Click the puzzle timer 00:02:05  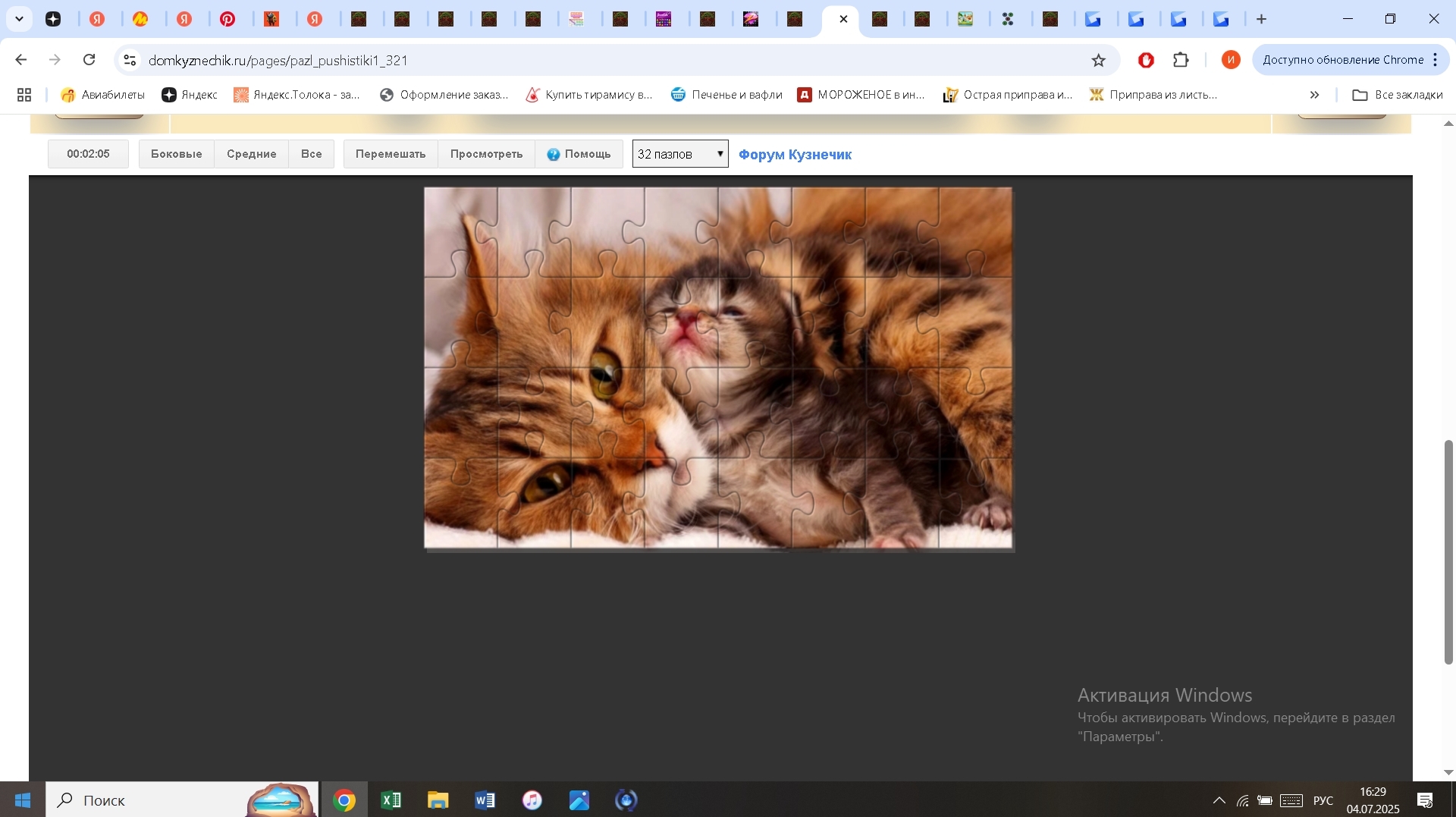coord(88,154)
